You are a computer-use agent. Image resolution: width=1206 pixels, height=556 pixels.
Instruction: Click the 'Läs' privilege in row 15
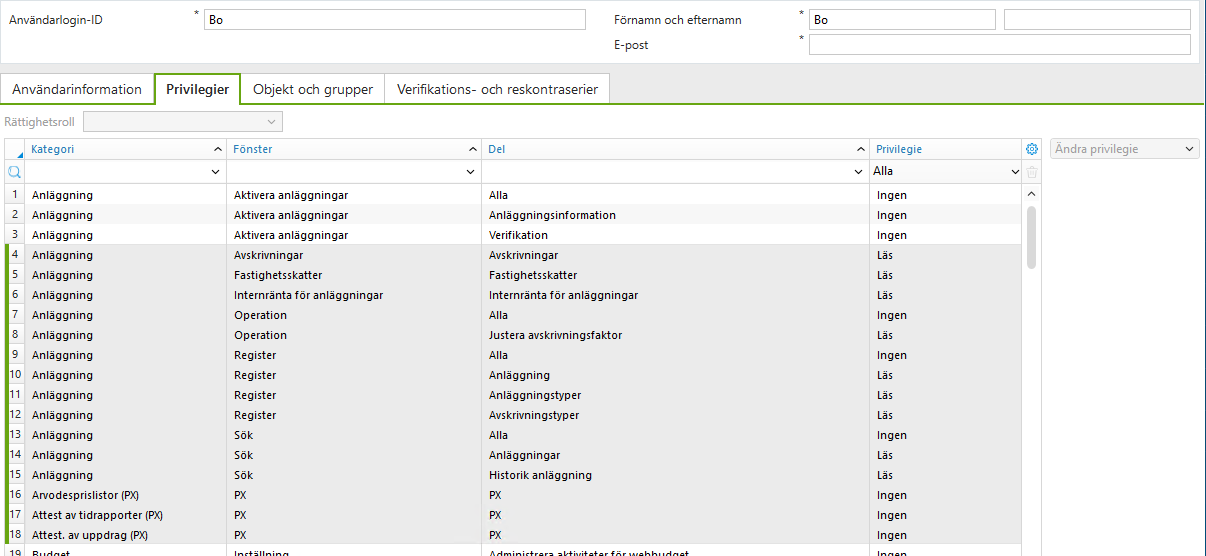point(946,475)
